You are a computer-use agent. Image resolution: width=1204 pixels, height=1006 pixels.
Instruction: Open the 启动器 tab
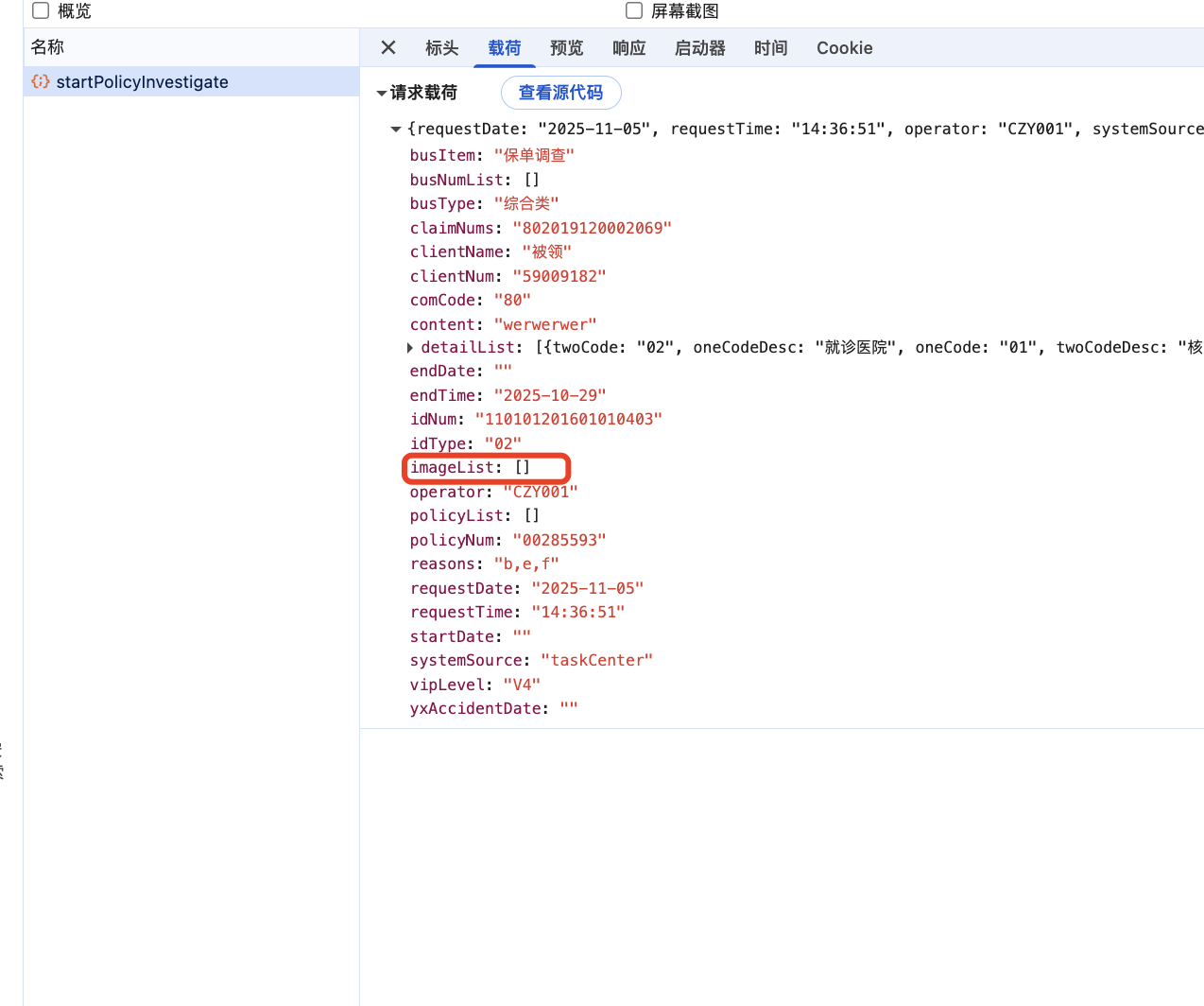coord(700,47)
